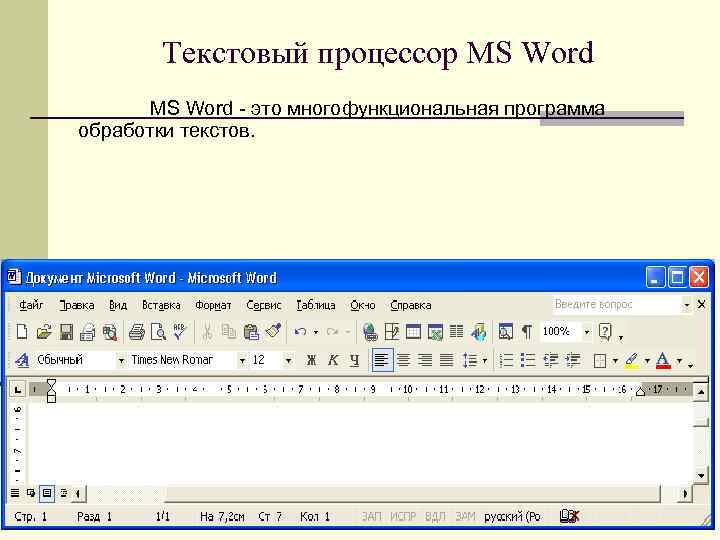
Task: Switch to Web Layout view button
Action: (31, 493)
